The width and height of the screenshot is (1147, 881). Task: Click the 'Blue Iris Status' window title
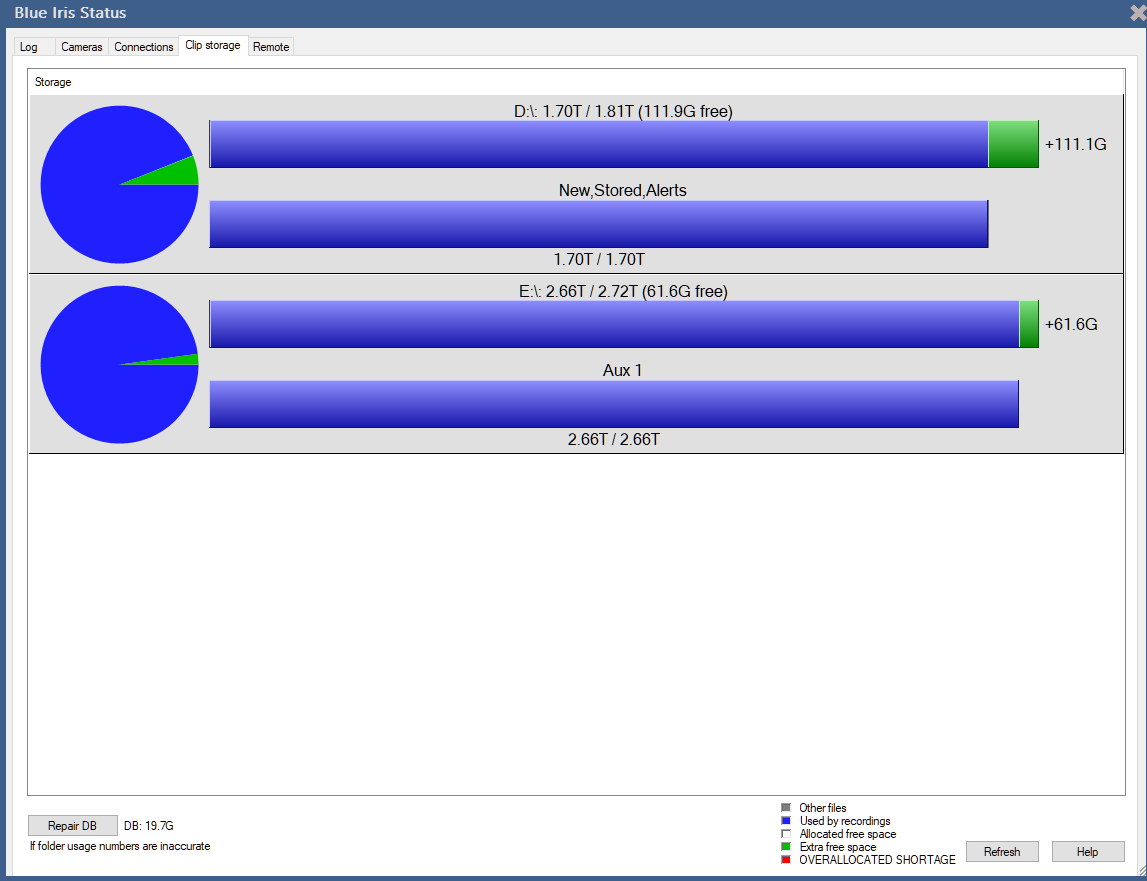pos(70,13)
